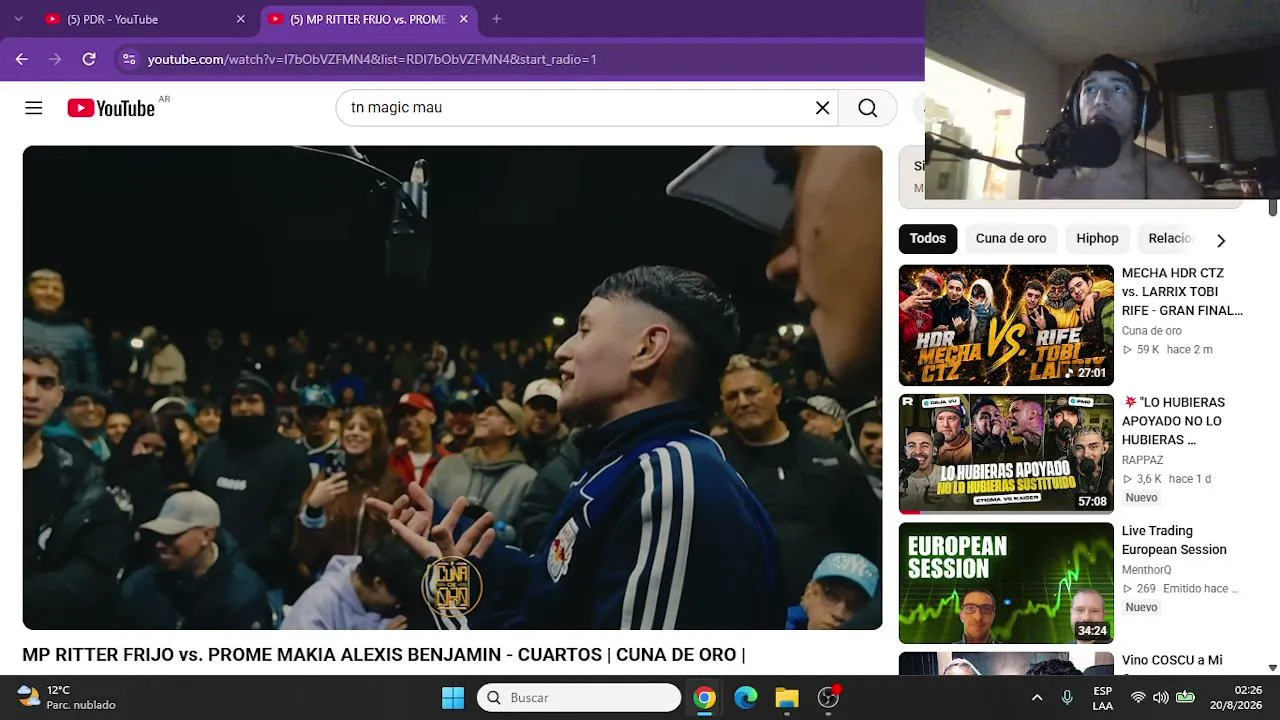
Task: Open the tab search dropdown arrow
Action: pyautogui.click(x=18, y=19)
